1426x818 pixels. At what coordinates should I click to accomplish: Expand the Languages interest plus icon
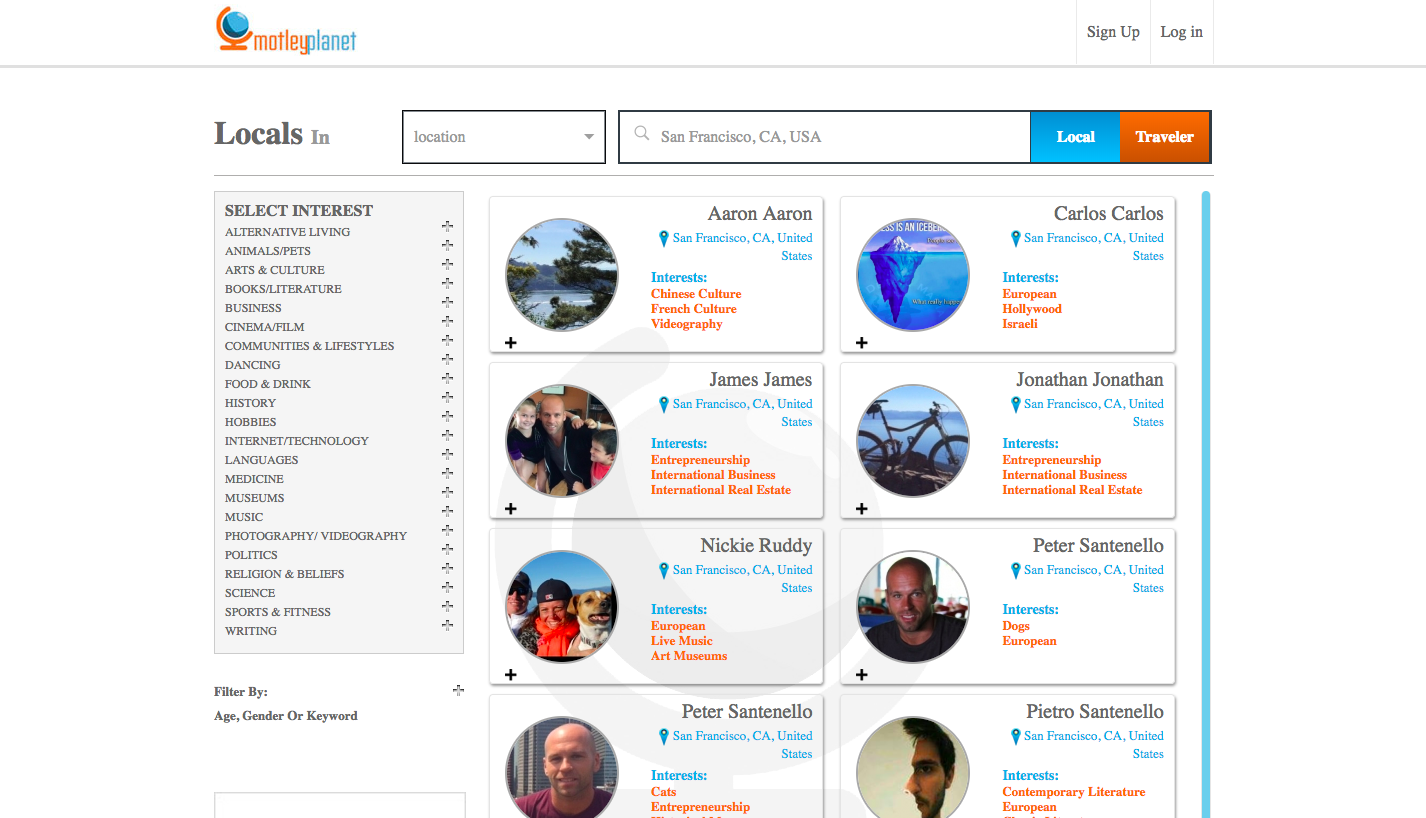tap(447, 454)
